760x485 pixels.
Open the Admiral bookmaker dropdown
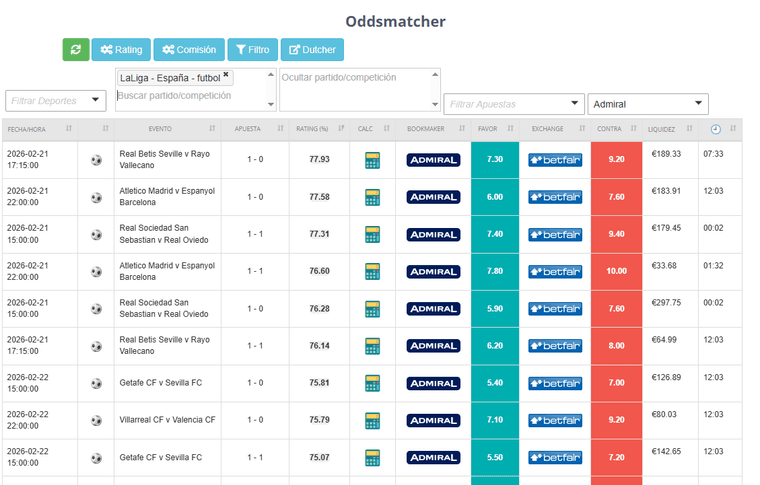pyautogui.click(x=647, y=103)
